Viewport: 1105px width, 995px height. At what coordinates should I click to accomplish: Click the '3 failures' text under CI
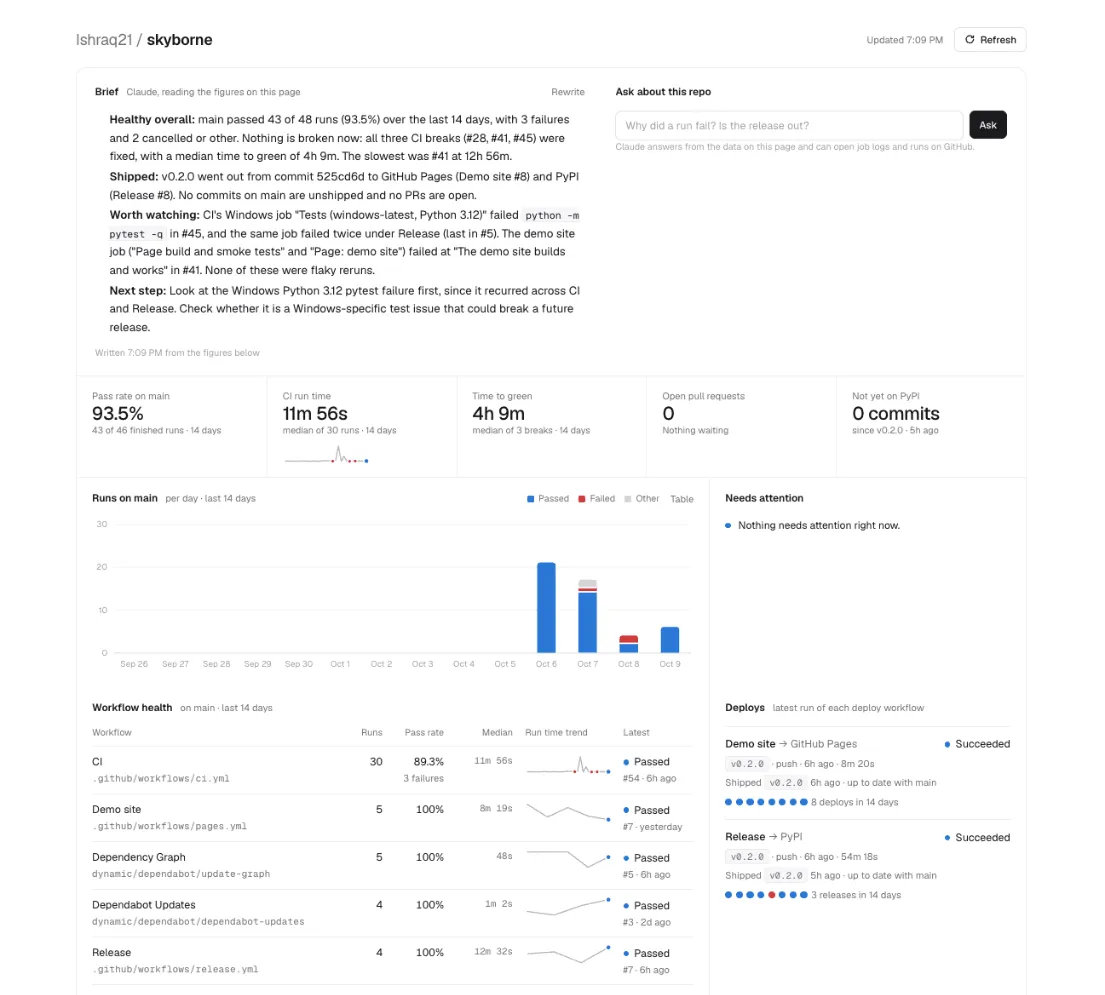click(424, 779)
